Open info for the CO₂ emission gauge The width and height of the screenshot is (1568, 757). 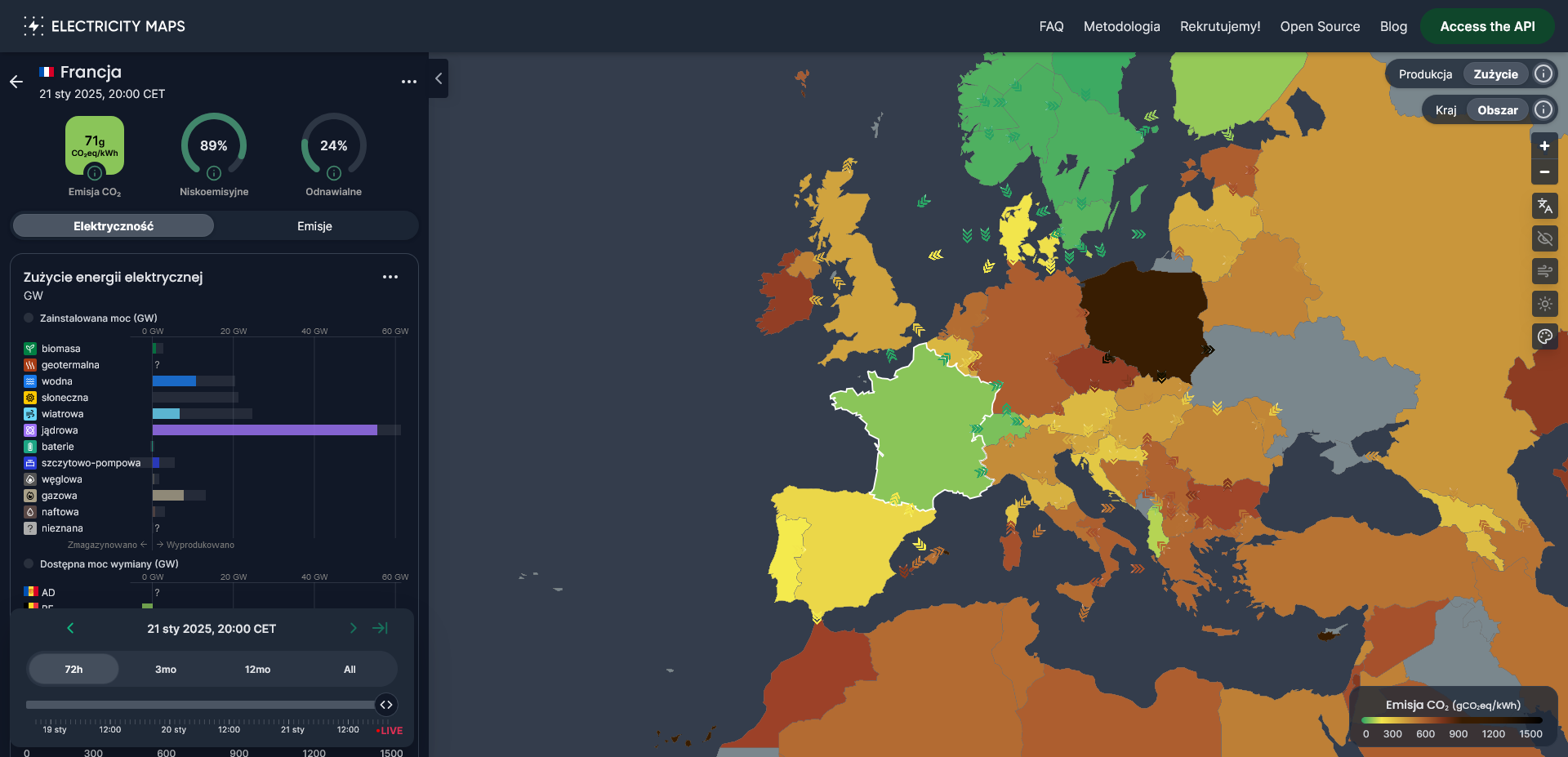[95, 173]
